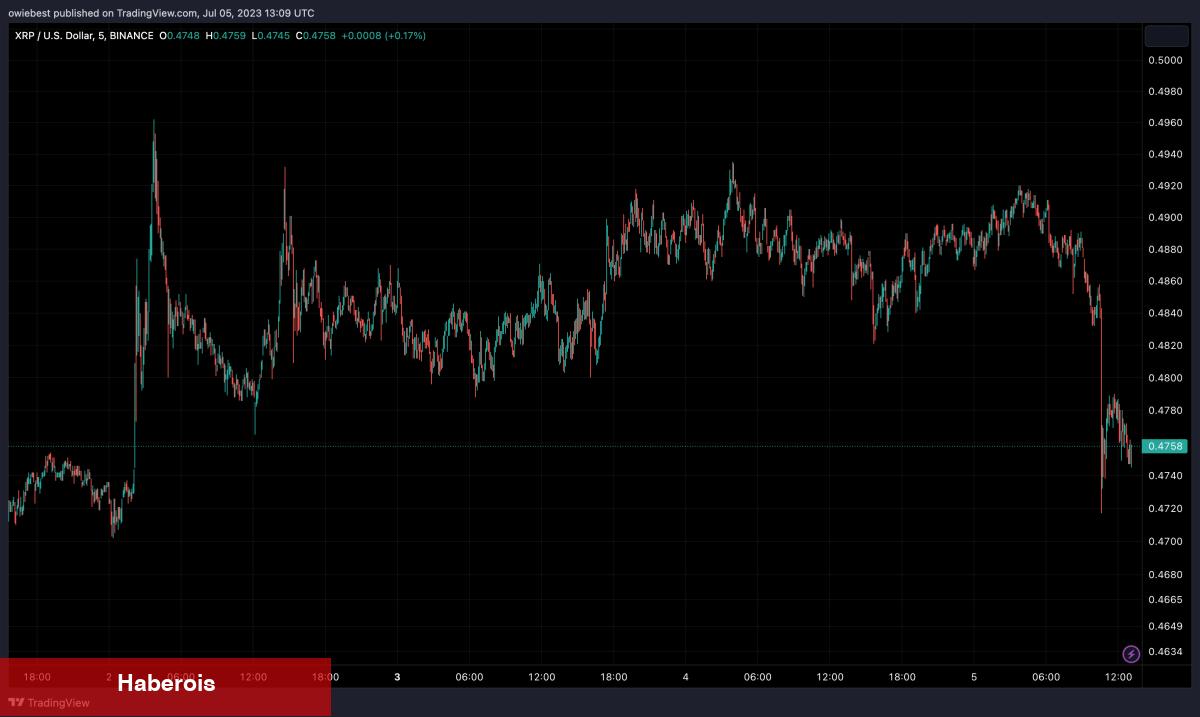Screen dimensions: 1200x717
Task: Click the open value O0.4748
Action: pyautogui.click(x=178, y=35)
